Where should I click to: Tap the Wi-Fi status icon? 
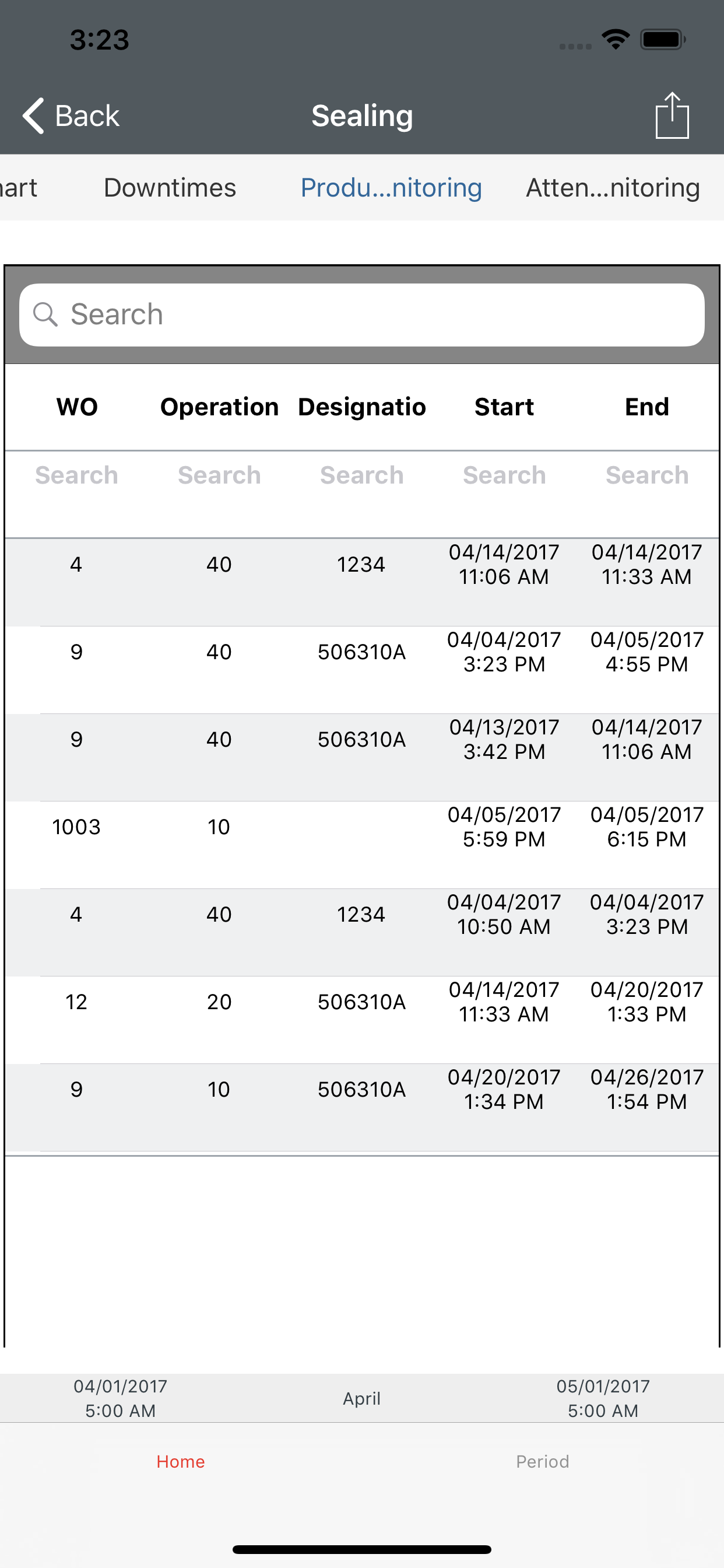(615, 40)
